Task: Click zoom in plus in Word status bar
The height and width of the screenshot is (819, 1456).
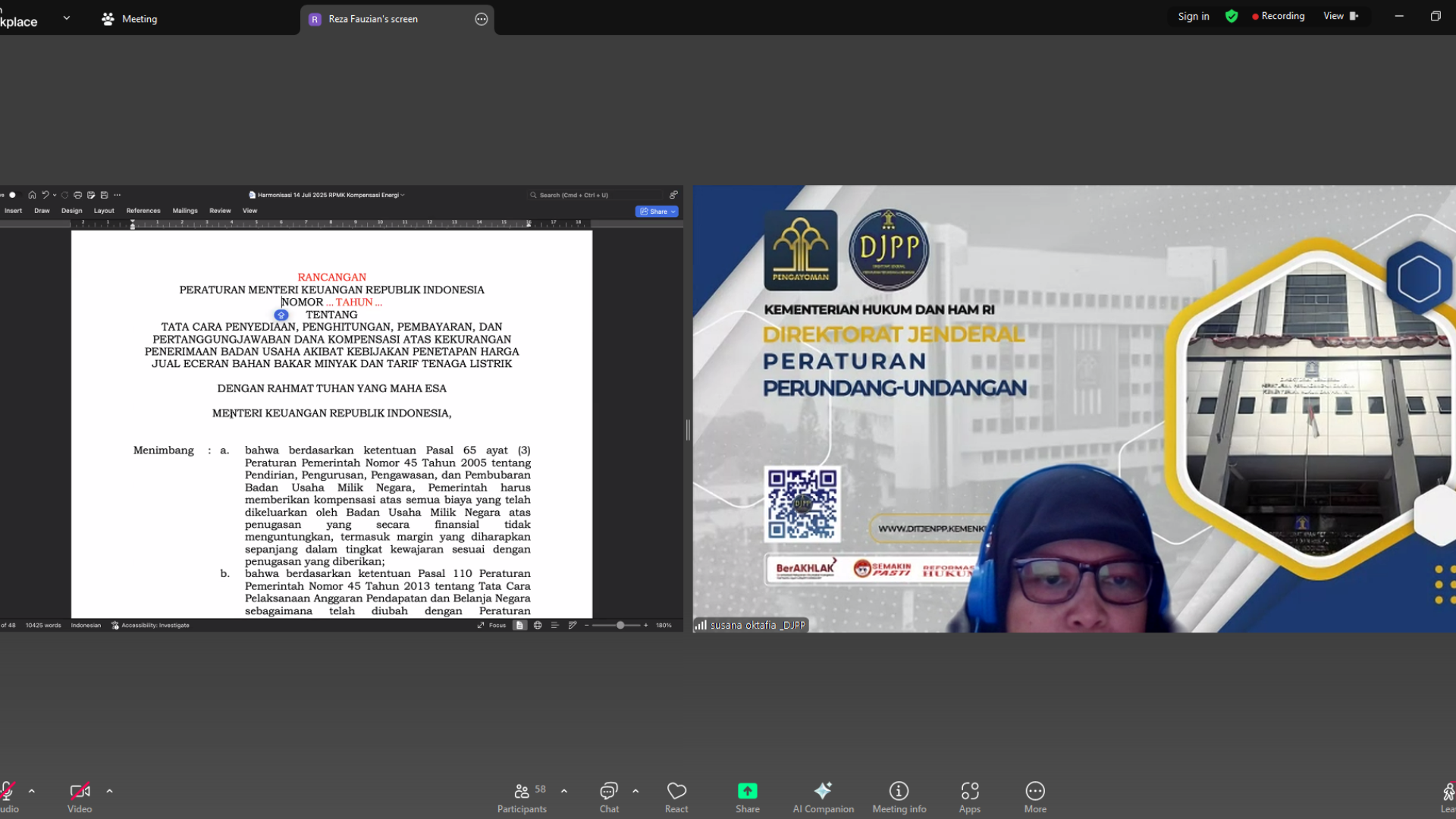Action: pyautogui.click(x=646, y=626)
